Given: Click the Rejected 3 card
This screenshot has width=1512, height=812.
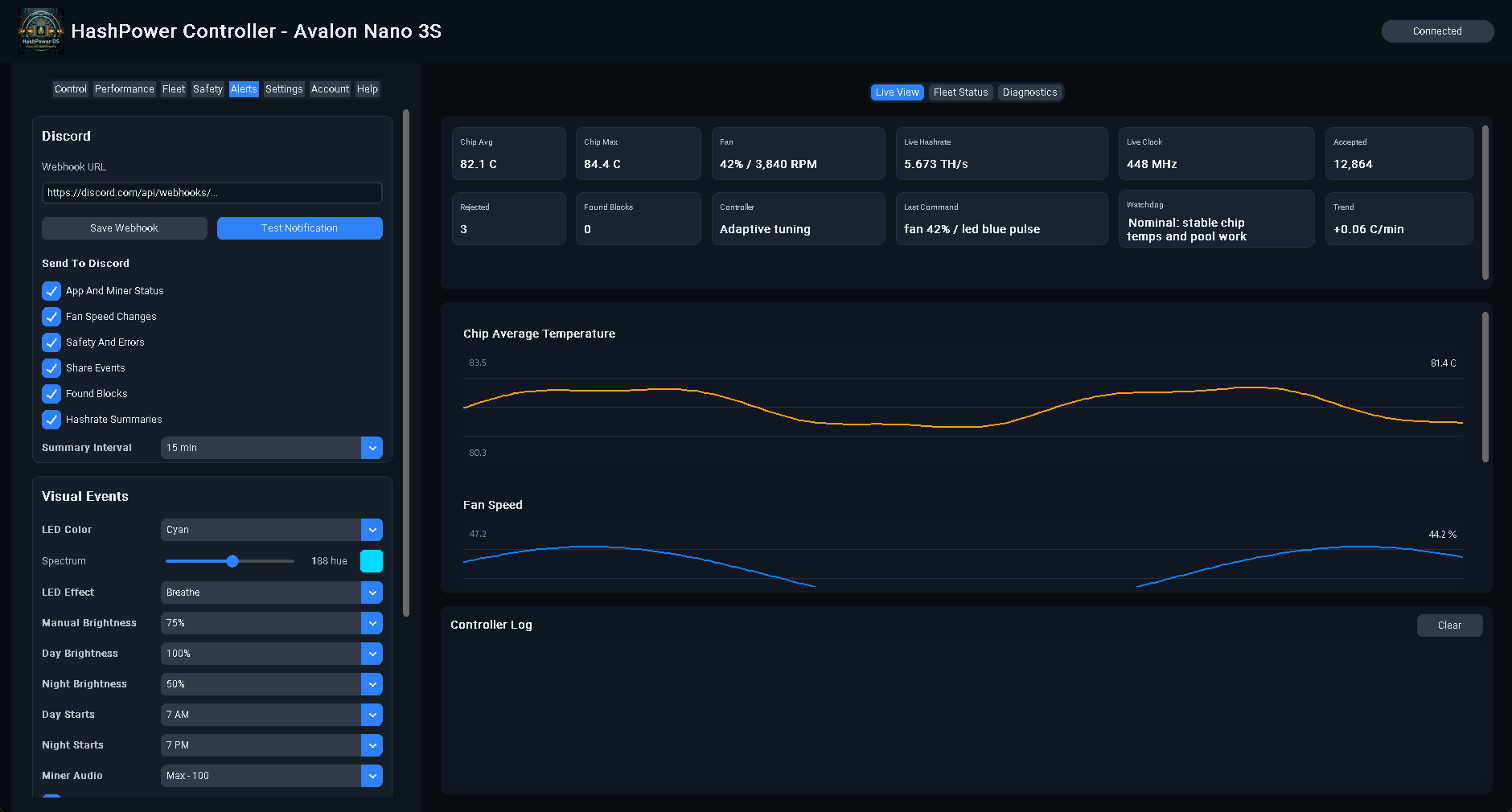Looking at the screenshot, I should pyautogui.click(x=509, y=219).
